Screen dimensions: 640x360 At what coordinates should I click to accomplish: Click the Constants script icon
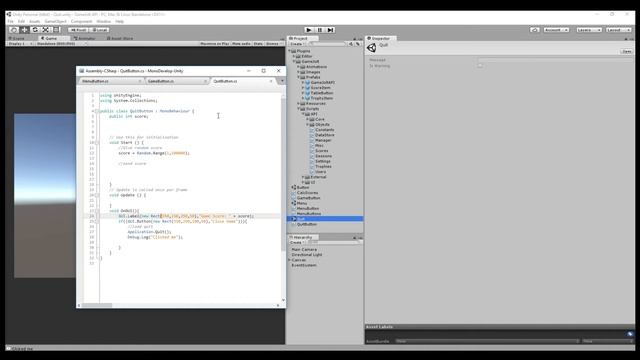tap(312, 130)
